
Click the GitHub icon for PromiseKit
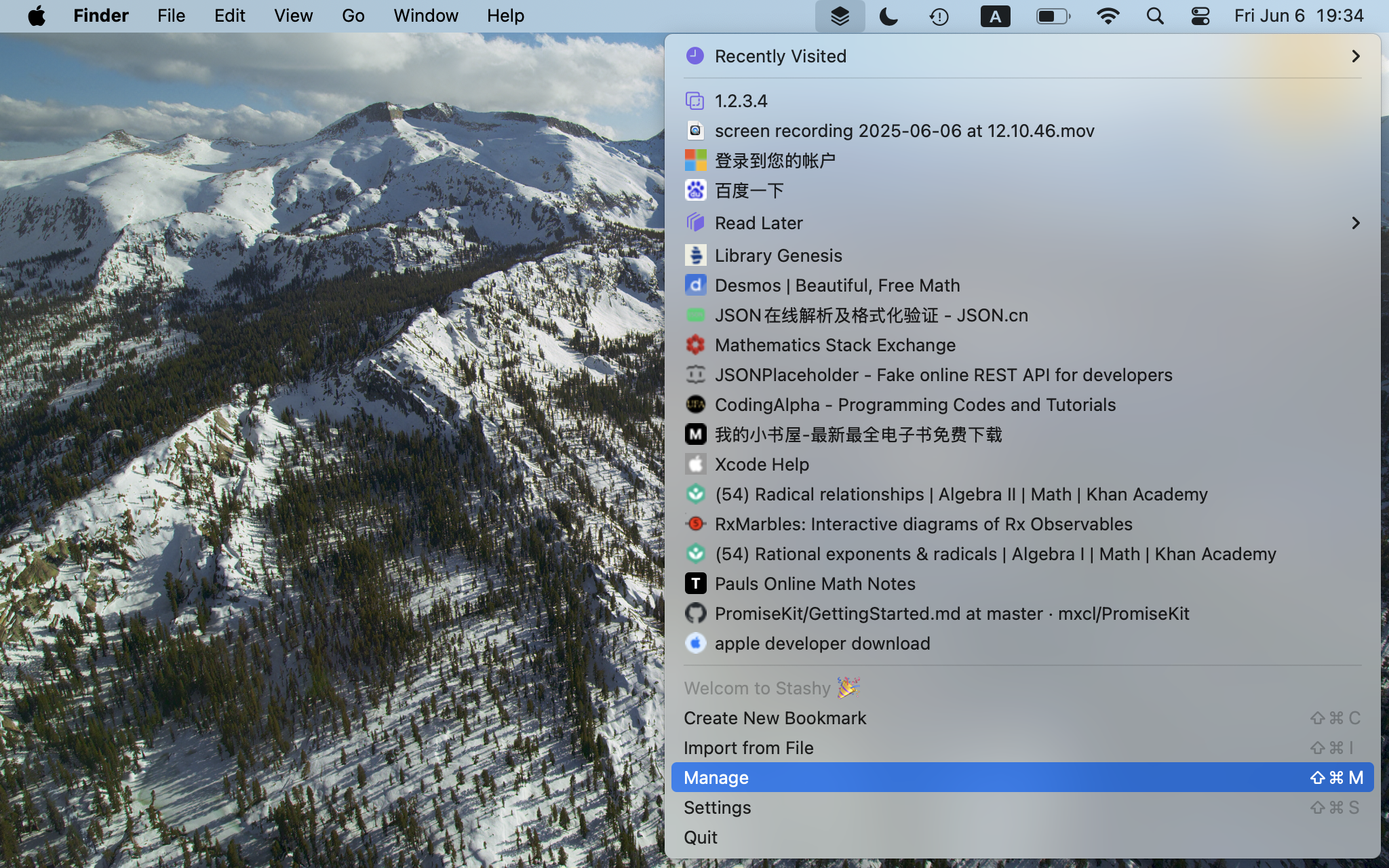coord(695,613)
